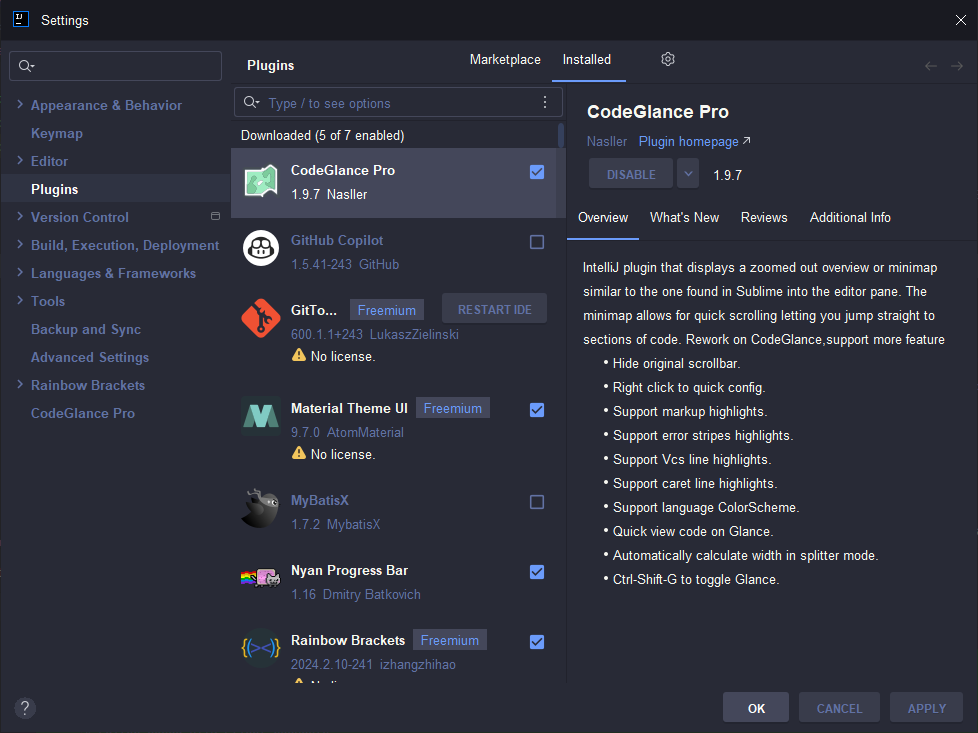Click the MyBatisX bird icon
The height and width of the screenshot is (733, 978).
(x=261, y=508)
